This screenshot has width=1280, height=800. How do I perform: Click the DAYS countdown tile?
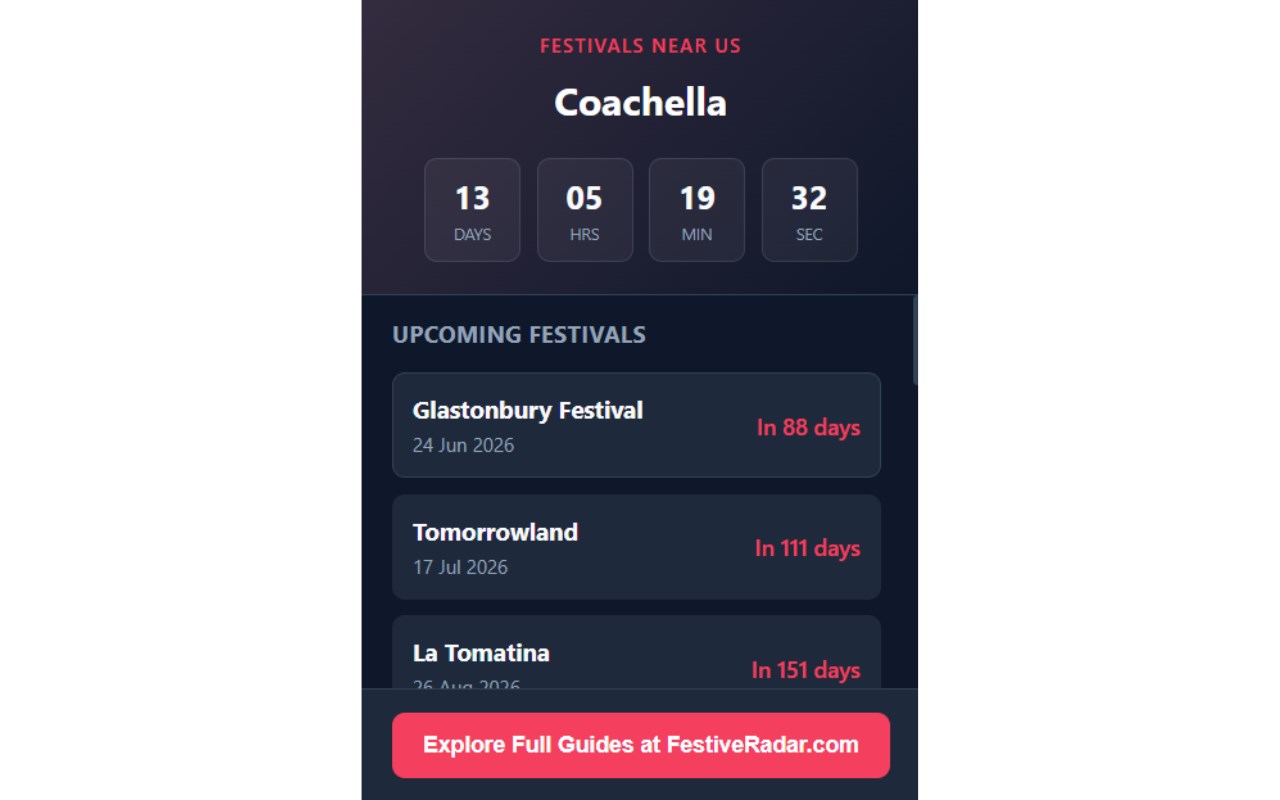472,210
